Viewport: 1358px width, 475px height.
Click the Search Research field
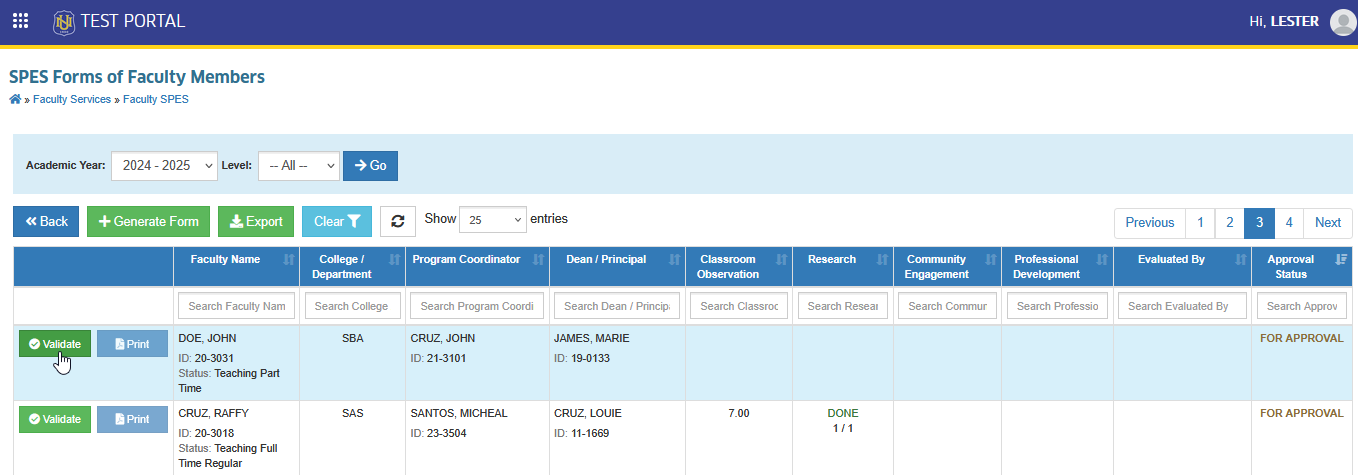click(843, 306)
